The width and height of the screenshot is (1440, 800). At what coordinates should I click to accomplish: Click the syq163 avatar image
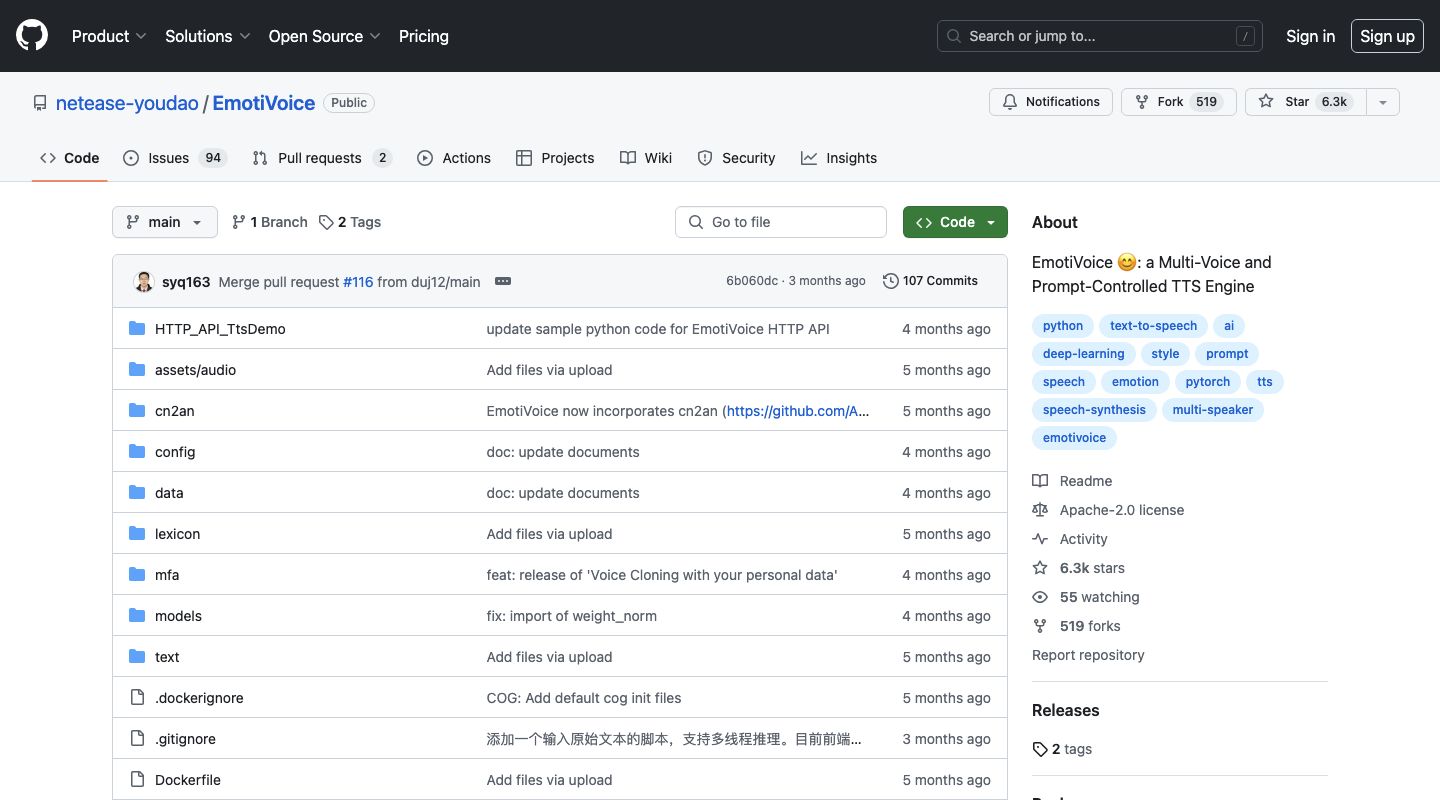(144, 281)
